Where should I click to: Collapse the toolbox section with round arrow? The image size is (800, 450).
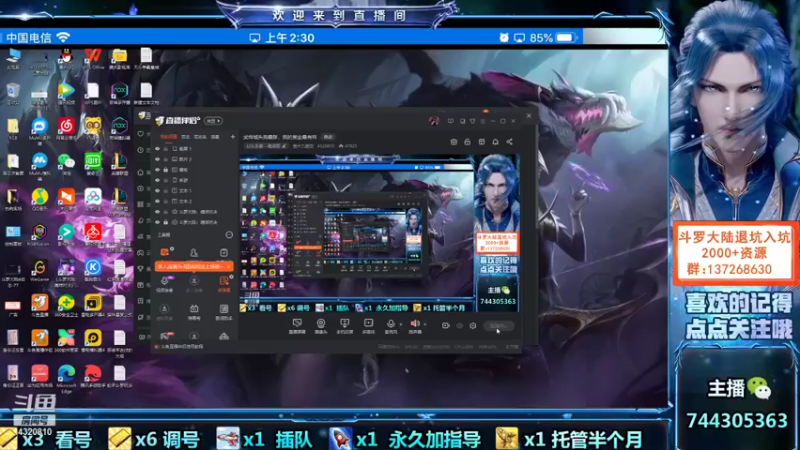point(229,235)
